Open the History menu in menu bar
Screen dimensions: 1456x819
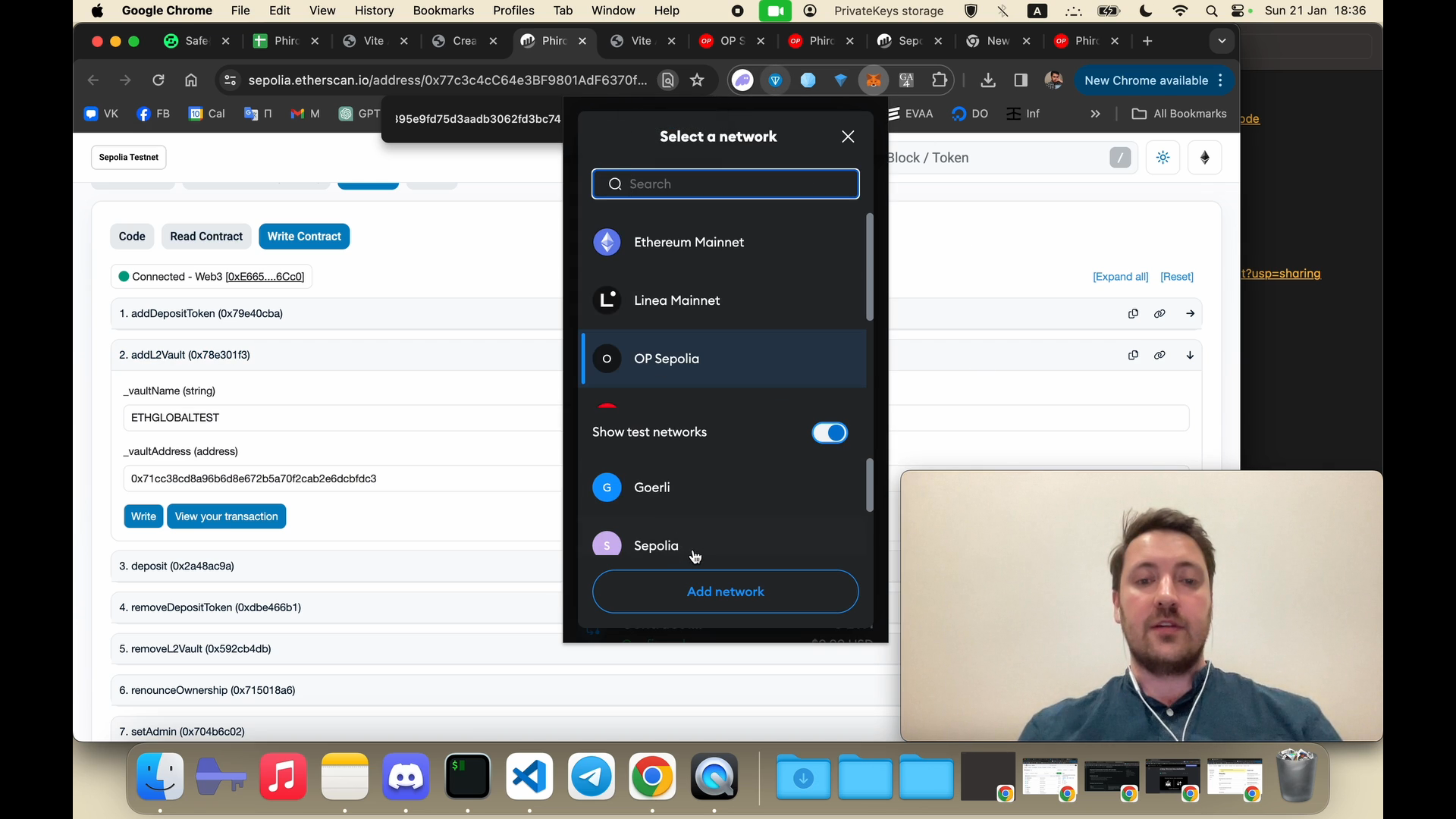click(374, 11)
